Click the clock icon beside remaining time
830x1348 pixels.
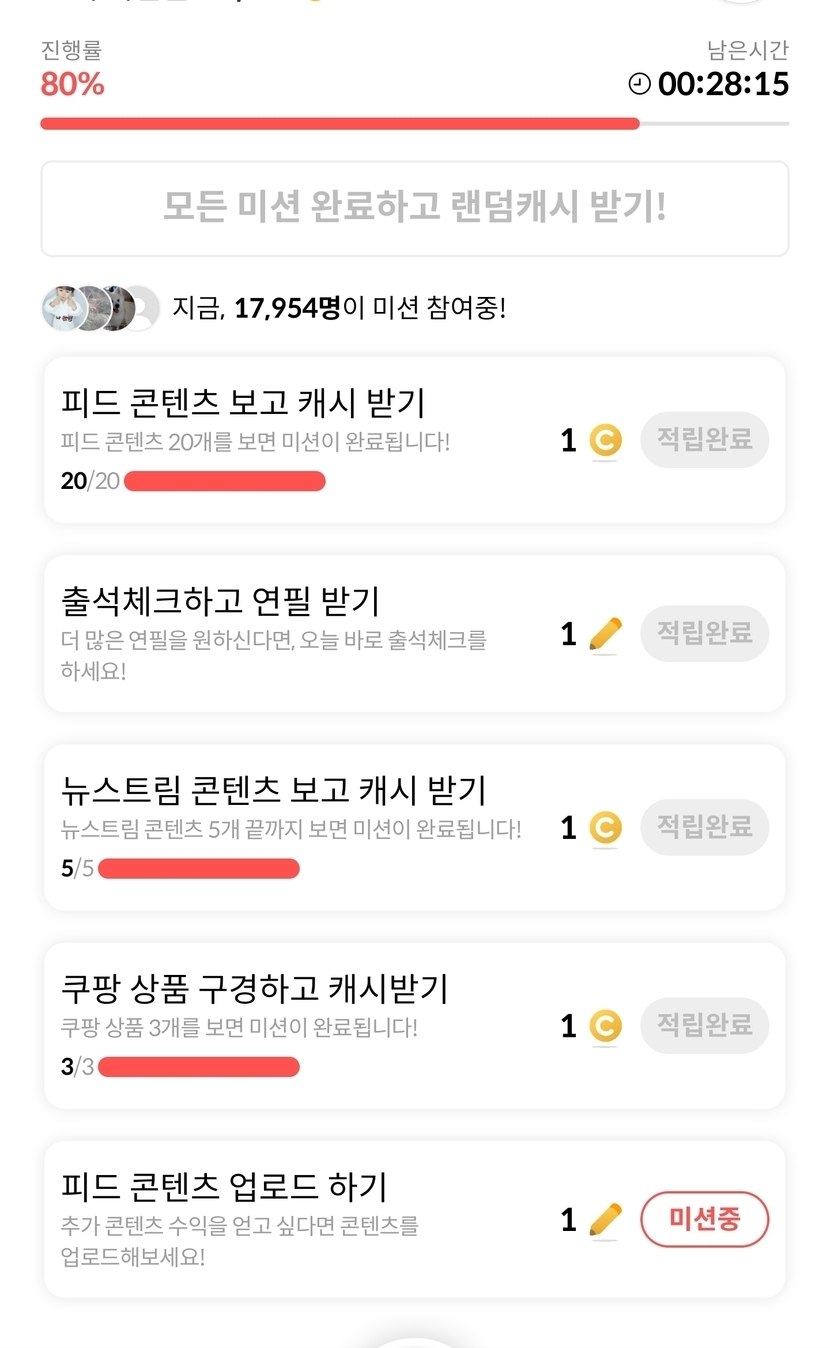tap(639, 84)
